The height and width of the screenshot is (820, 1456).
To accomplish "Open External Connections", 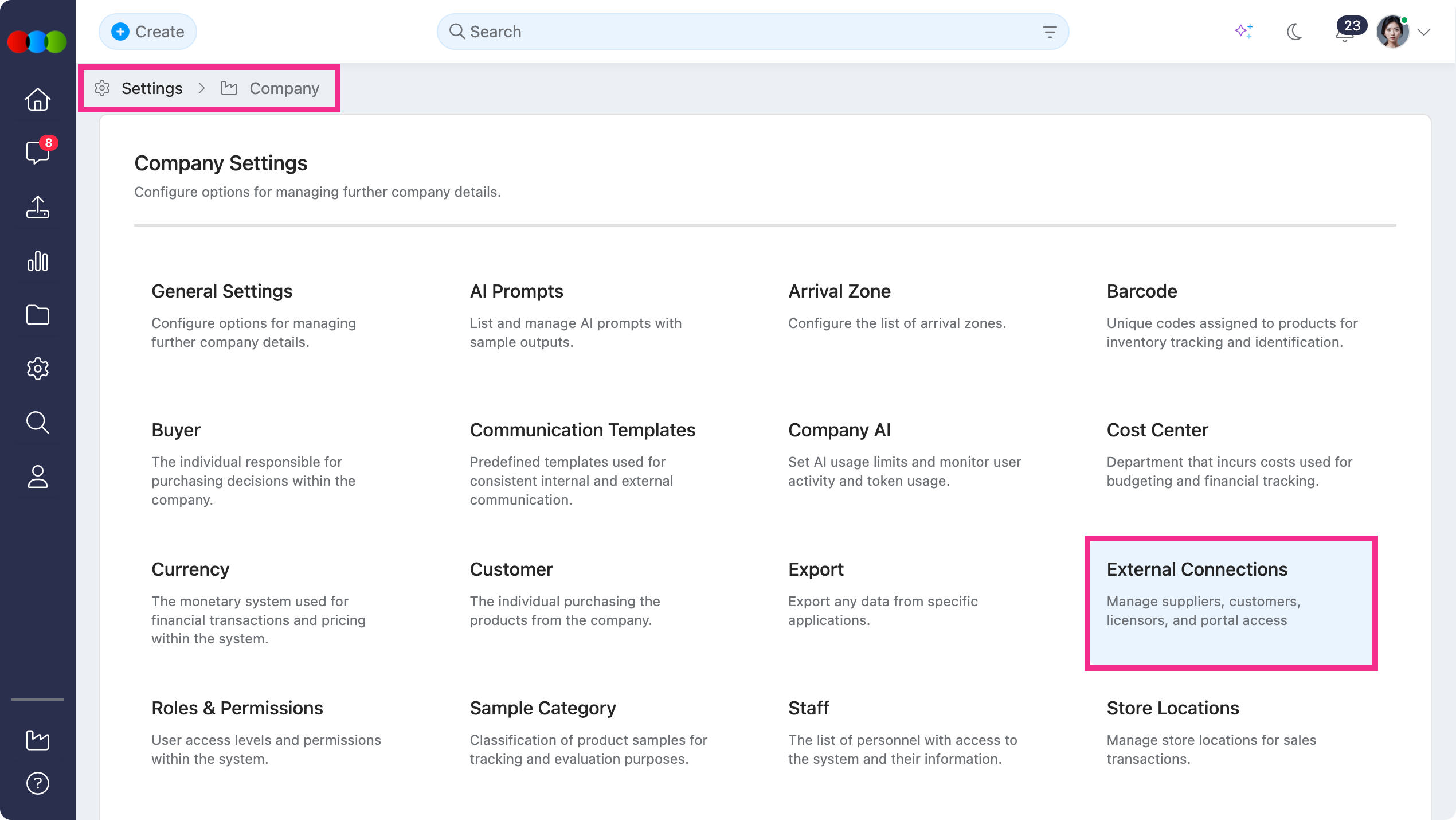I will [x=1231, y=603].
